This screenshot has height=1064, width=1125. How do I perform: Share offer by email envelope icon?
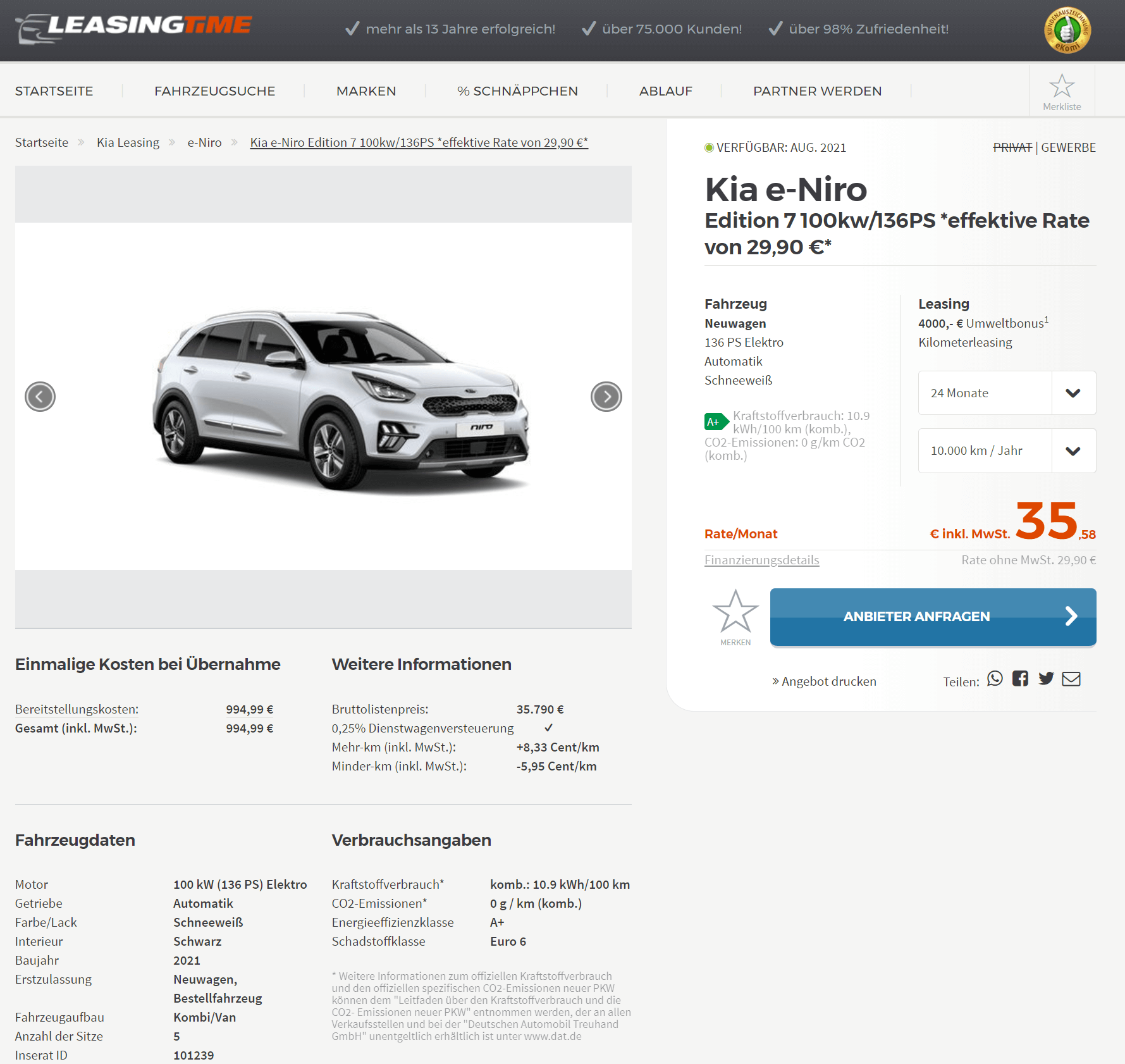pyautogui.click(x=1071, y=679)
